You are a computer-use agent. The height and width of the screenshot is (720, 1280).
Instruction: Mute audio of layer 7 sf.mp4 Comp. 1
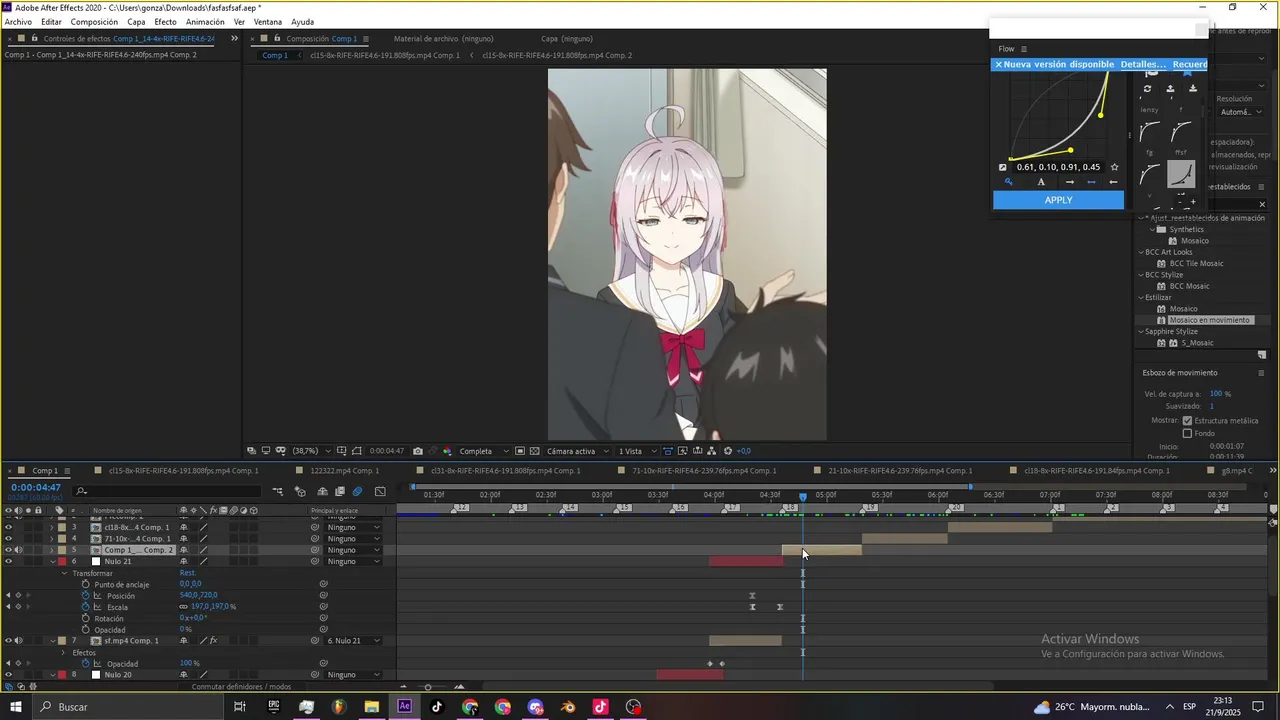18,641
